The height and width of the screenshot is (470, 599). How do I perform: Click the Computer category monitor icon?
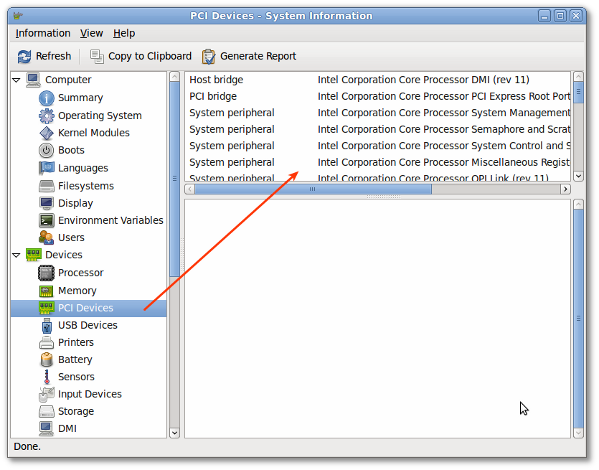point(33,80)
